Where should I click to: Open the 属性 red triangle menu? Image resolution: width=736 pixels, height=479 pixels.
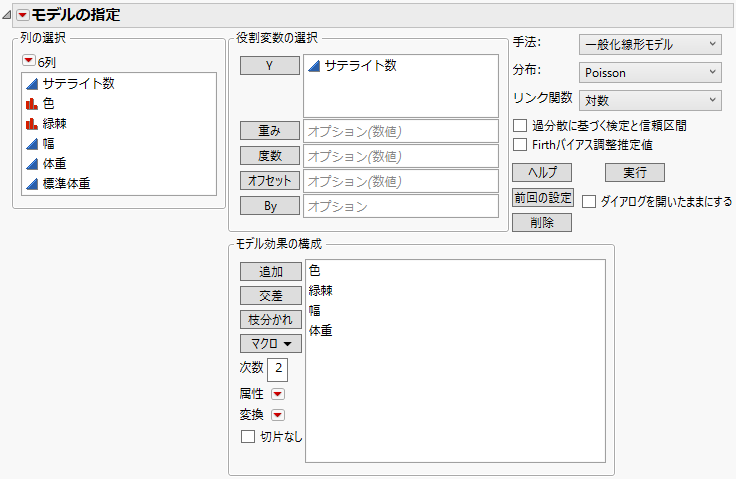coord(278,394)
